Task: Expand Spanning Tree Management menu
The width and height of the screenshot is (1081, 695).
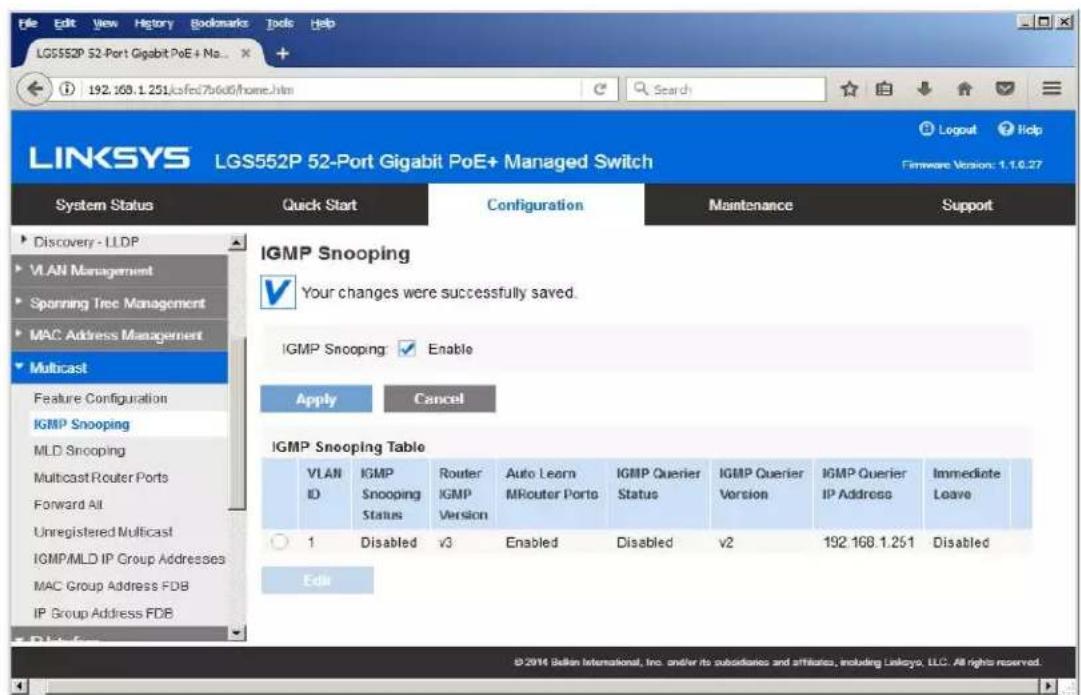Action: (119, 303)
